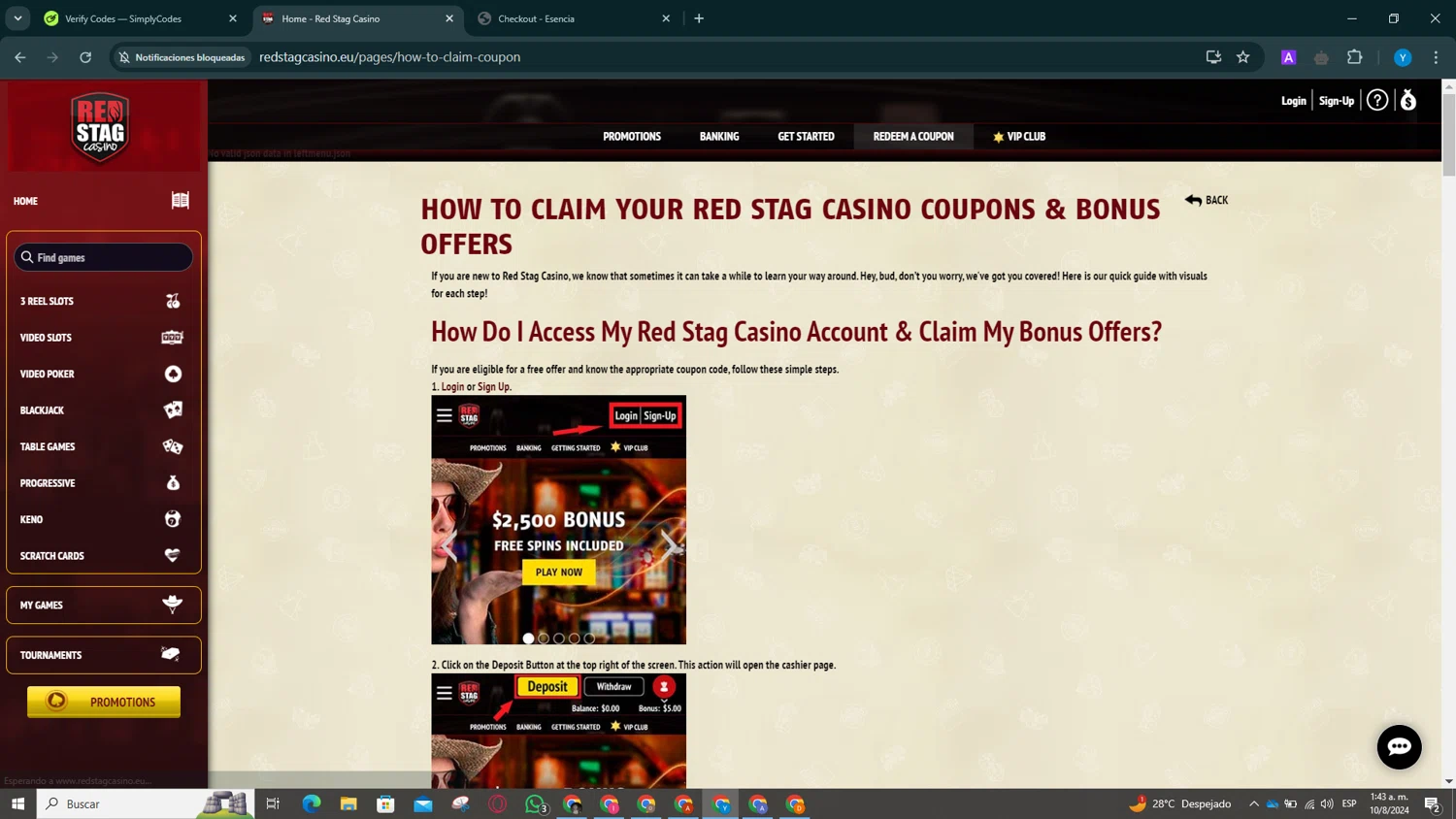
Task: Open the VIP Club menu item
Action: [x=1019, y=137]
